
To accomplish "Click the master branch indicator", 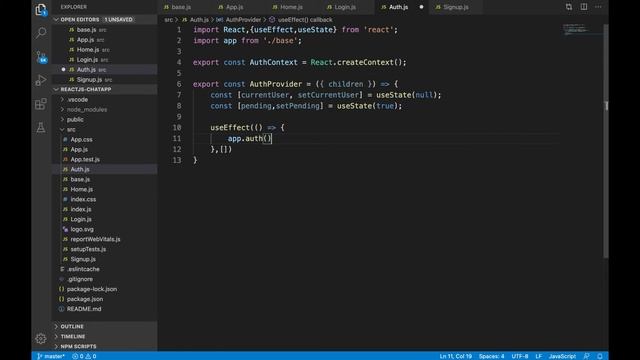I will pyautogui.click(x=51, y=356).
